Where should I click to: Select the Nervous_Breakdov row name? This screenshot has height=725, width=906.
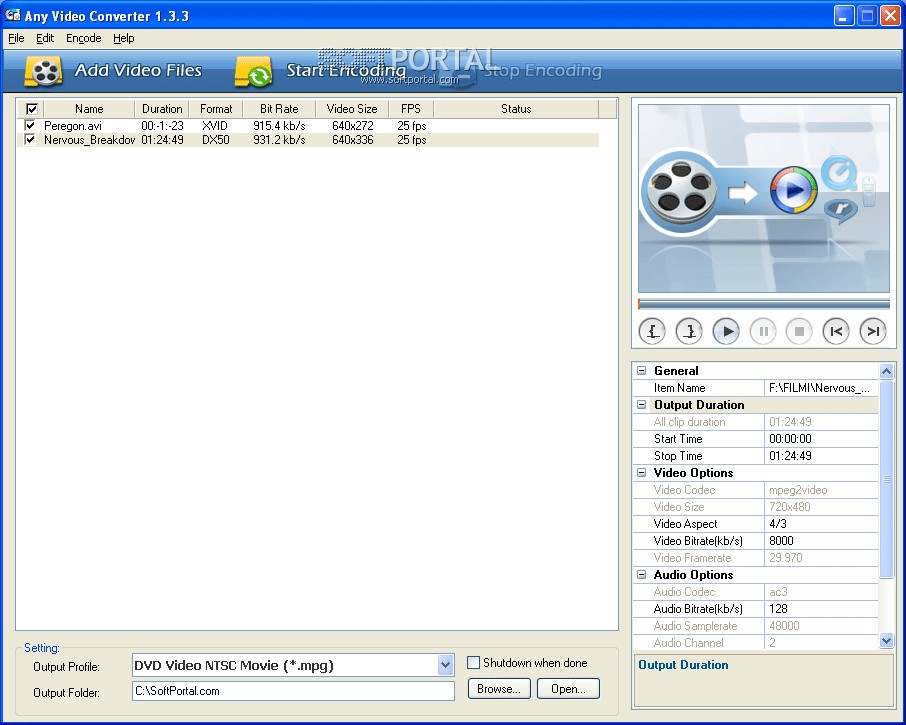(89, 139)
